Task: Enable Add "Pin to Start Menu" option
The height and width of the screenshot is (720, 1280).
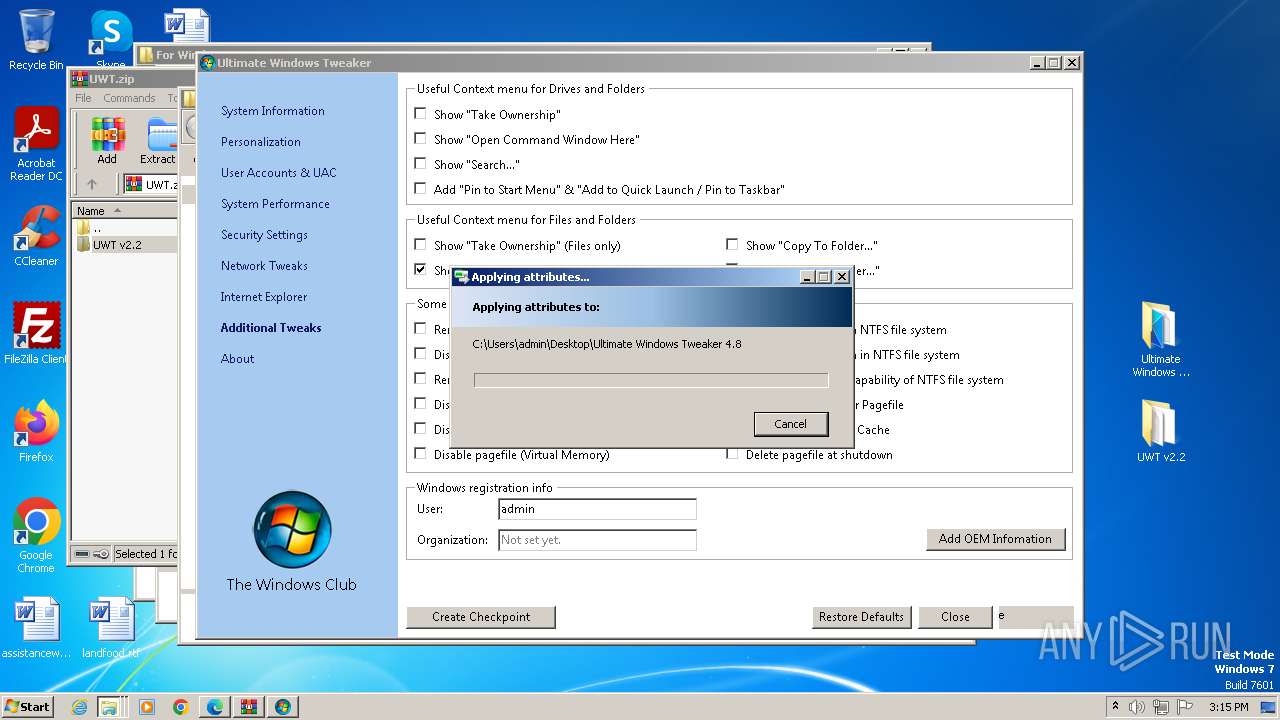Action: [420, 189]
